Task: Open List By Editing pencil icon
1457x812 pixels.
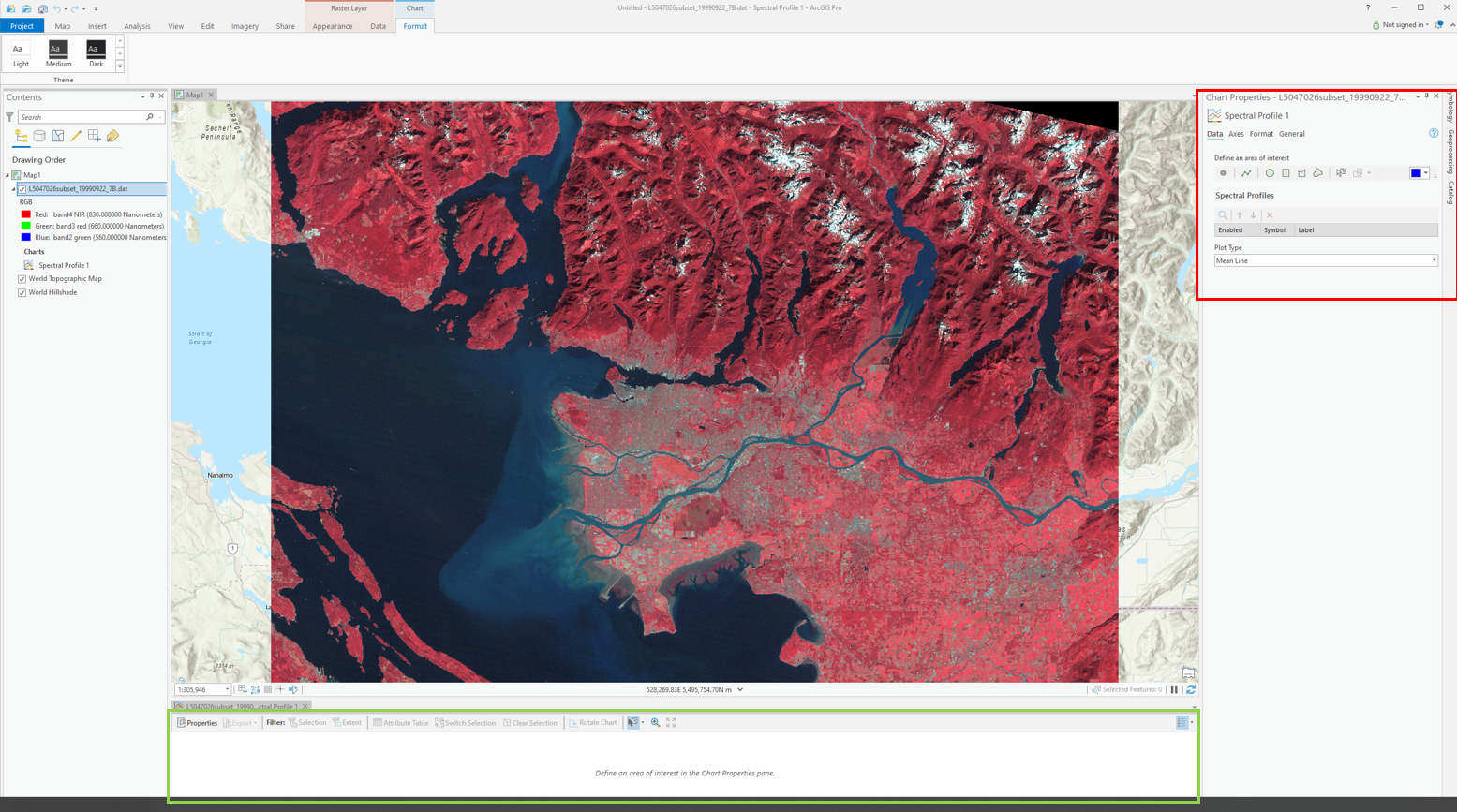Action: (76, 137)
